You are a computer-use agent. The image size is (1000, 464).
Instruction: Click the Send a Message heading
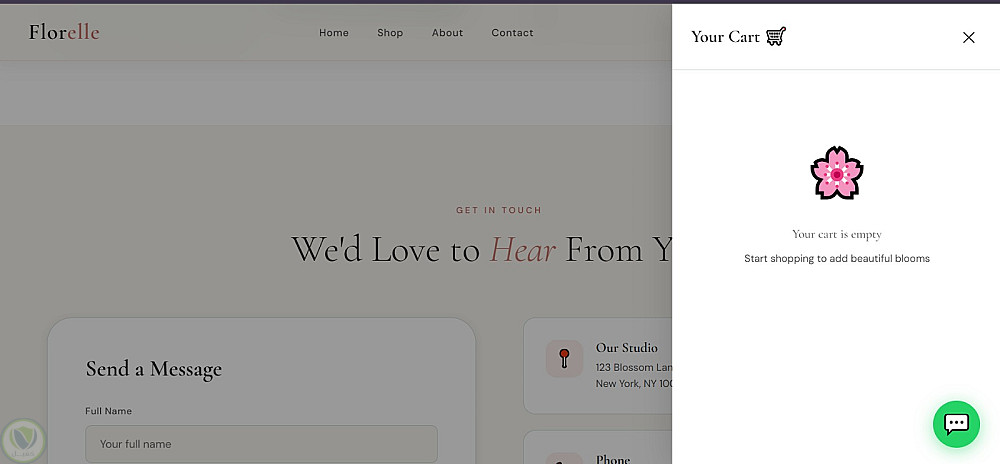point(154,369)
